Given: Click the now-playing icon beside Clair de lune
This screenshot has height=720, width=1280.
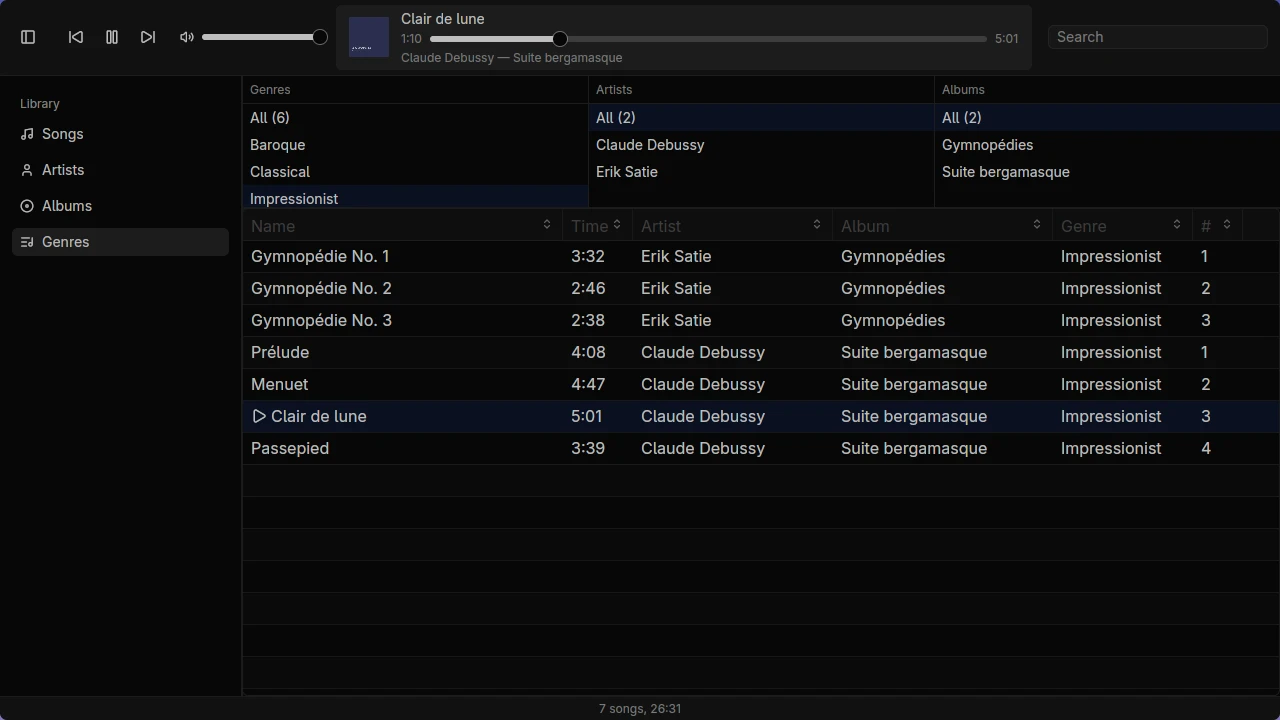Looking at the screenshot, I should pos(259,416).
